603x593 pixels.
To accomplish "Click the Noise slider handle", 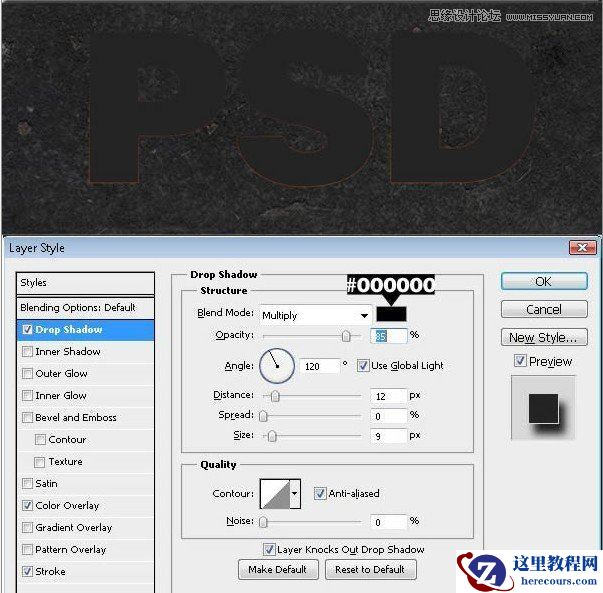I will click(x=263, y=522).
